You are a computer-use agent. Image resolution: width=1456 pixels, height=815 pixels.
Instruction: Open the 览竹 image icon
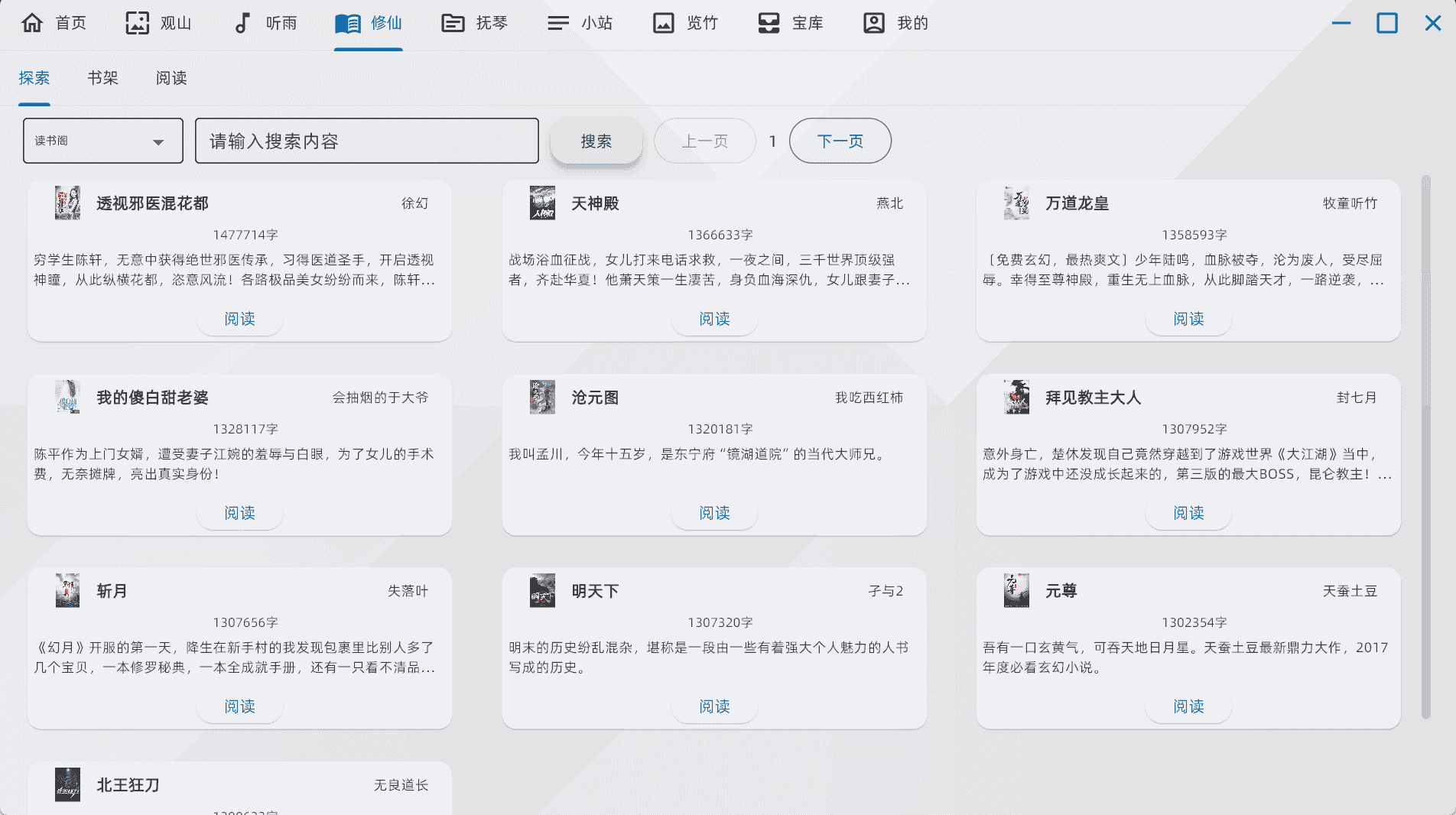pos(663,23)
